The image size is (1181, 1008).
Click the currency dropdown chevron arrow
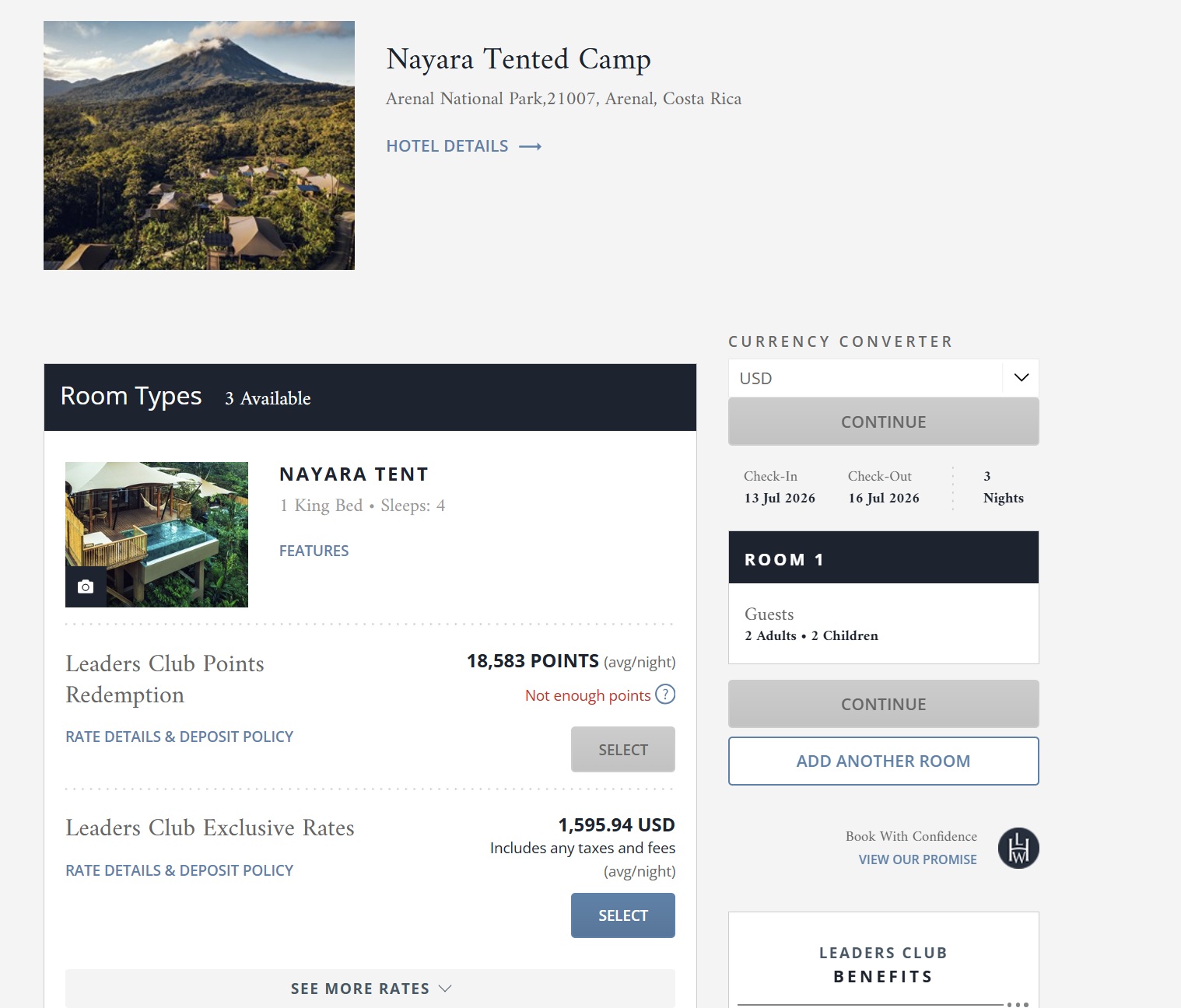pyautogui.click(x=1022, y=378)
